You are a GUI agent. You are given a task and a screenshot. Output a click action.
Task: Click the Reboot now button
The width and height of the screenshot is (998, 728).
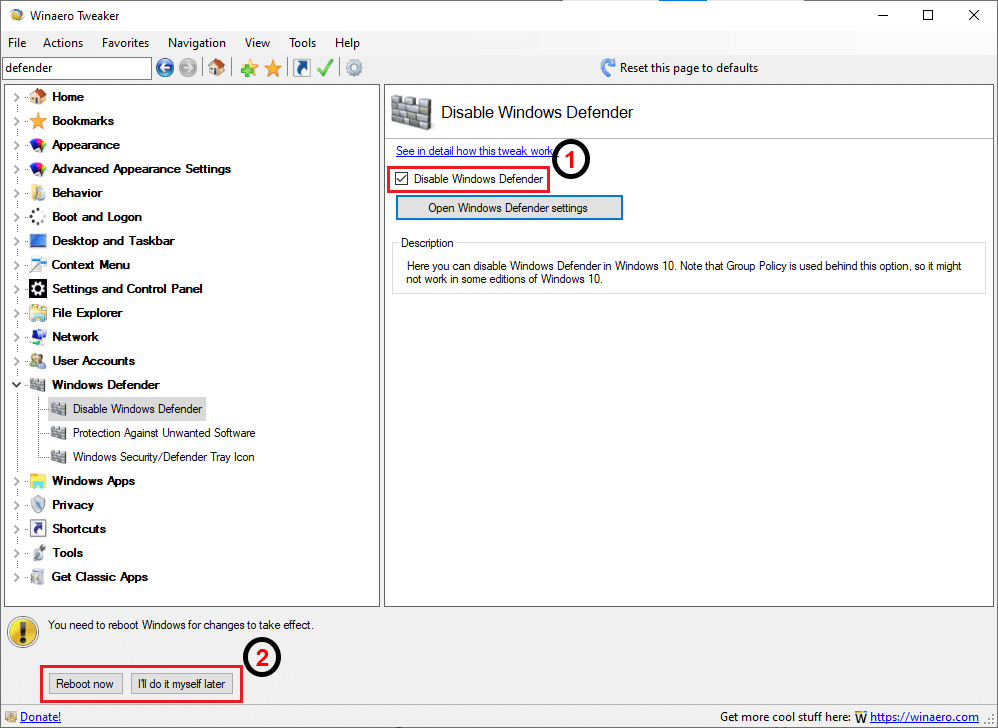[85, 683]
